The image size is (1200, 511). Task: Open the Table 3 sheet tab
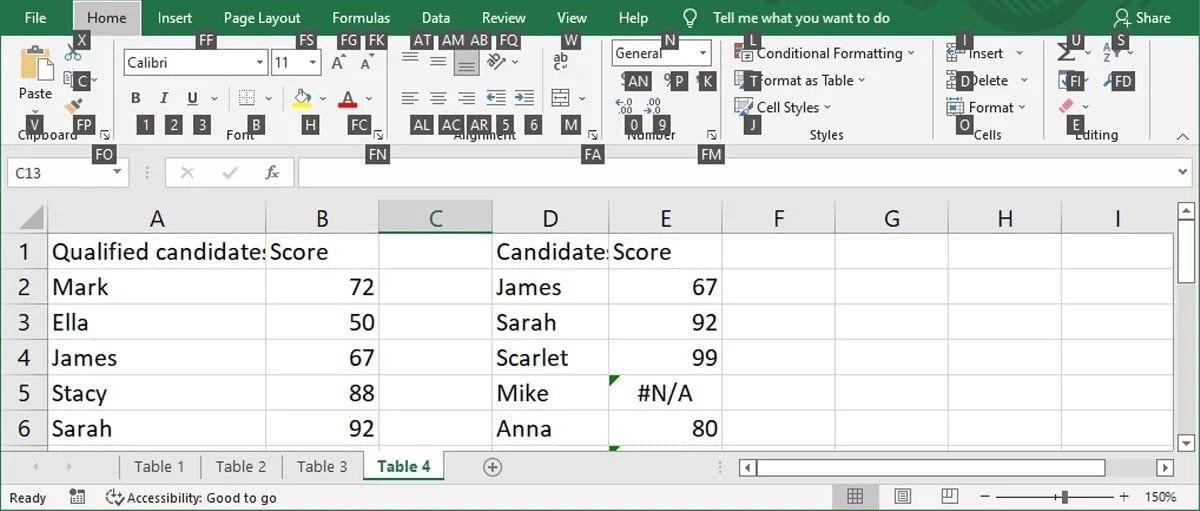[322, 466]
